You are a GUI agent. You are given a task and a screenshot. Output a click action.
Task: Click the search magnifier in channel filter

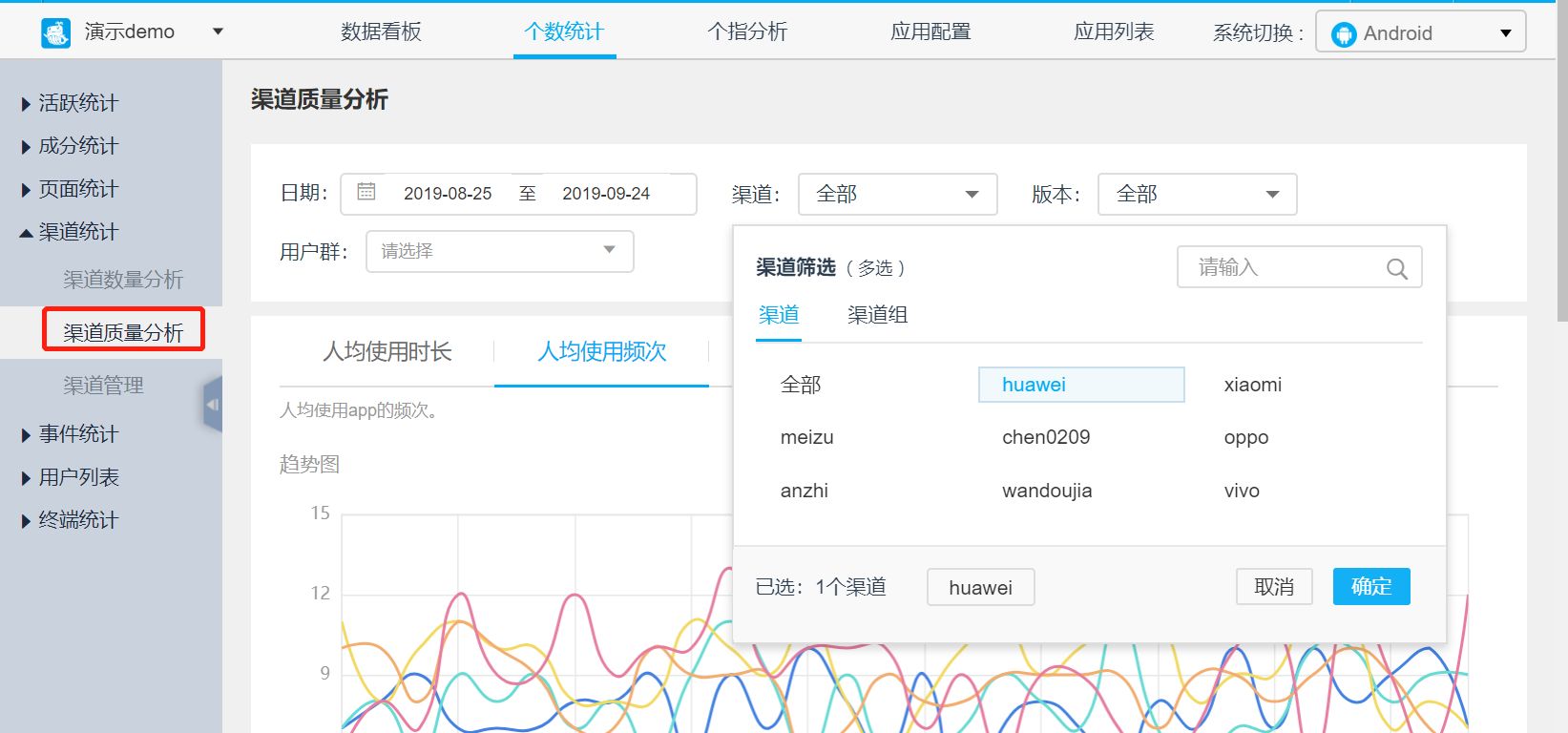click(1396, 268)
